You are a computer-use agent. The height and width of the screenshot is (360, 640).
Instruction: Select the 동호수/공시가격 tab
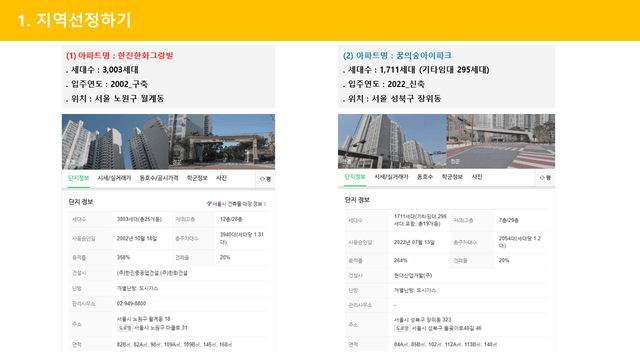(x=159, y=178)
